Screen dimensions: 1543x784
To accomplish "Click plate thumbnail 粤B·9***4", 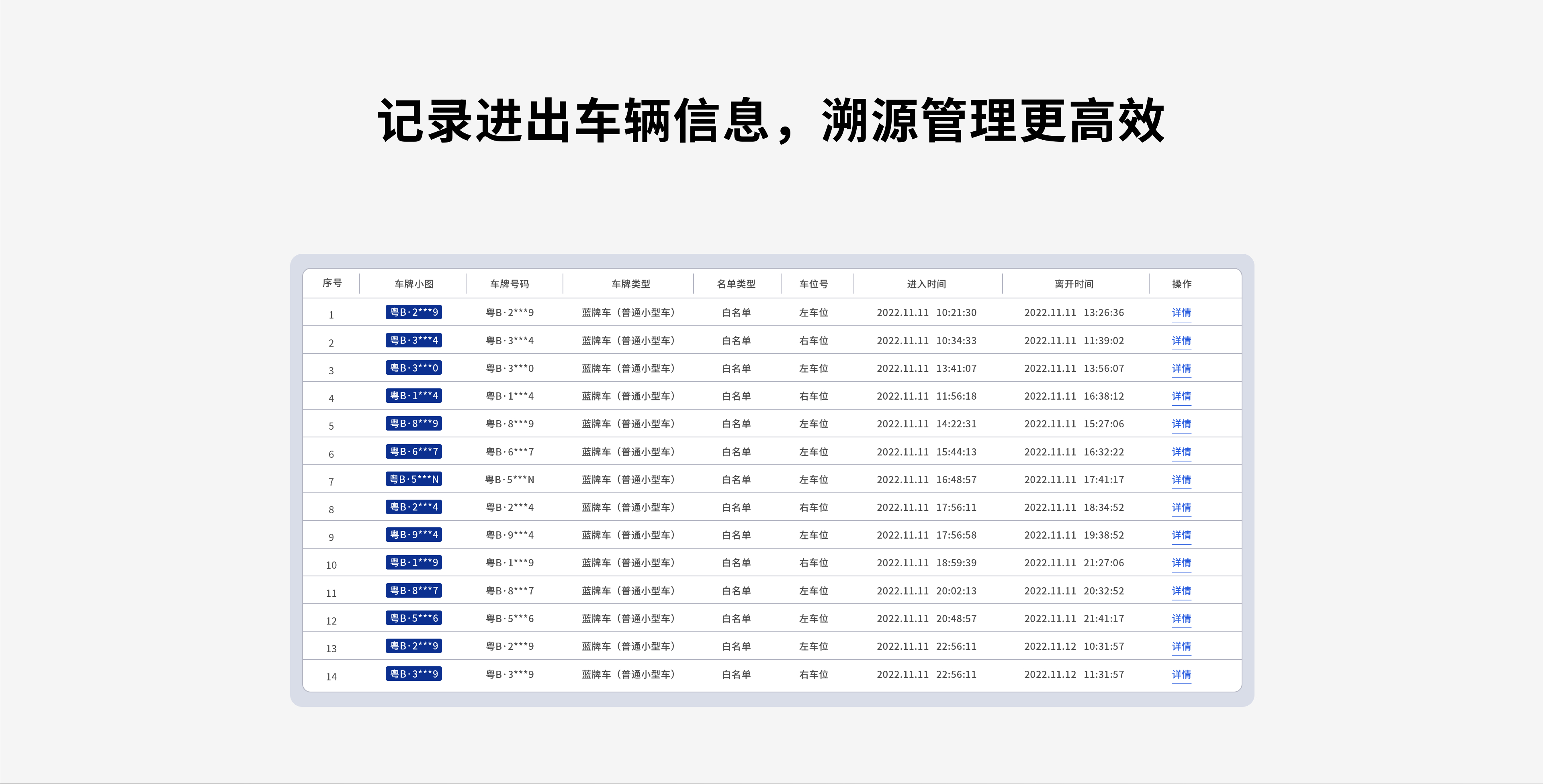I will click(x=414, y=535).
